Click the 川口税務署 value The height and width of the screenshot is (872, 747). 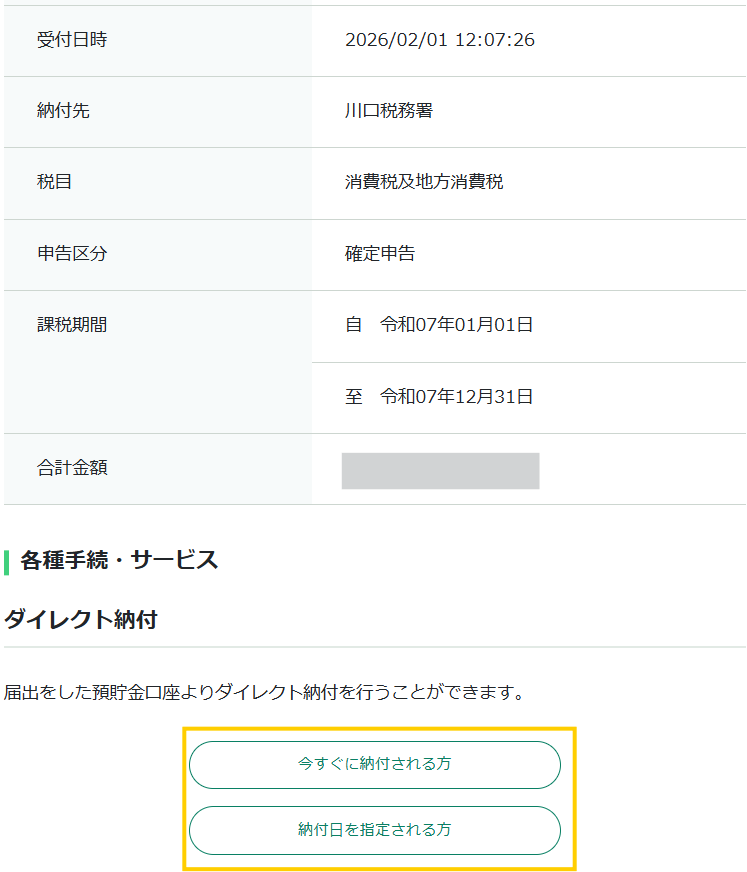pyautogui.click(x=389, y=111)
